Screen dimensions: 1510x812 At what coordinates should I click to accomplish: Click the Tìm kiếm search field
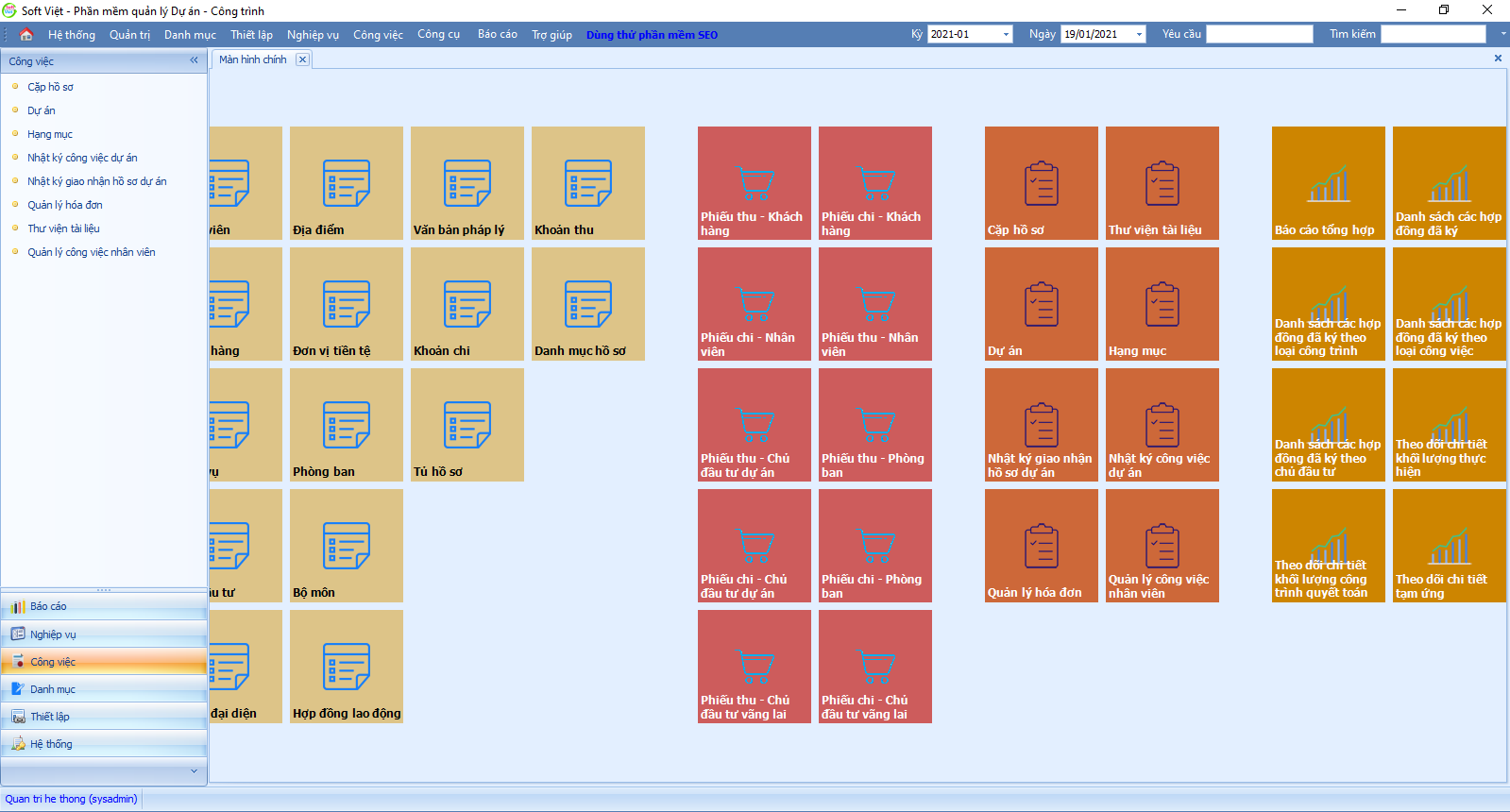point(1434,34)
